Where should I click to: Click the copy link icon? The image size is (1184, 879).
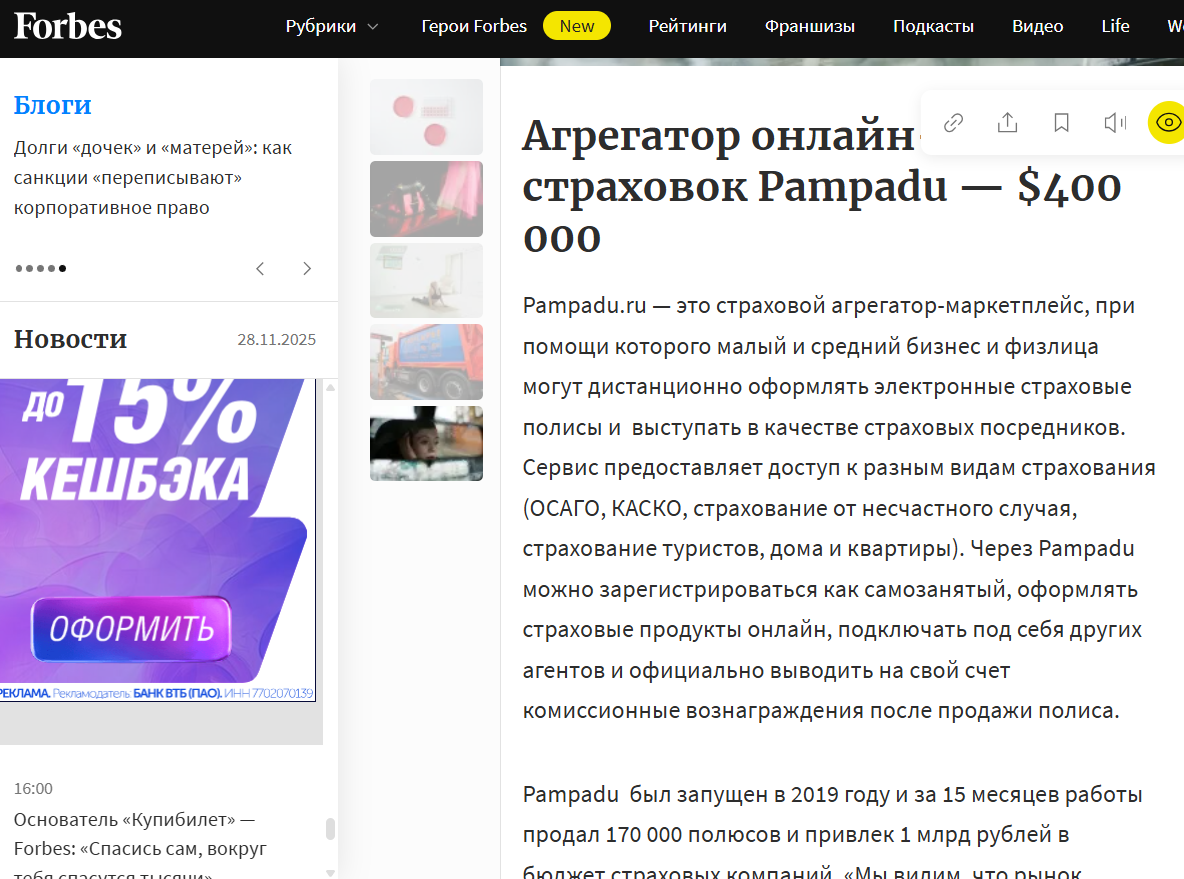pyautogui.click(x=954, y=123)
